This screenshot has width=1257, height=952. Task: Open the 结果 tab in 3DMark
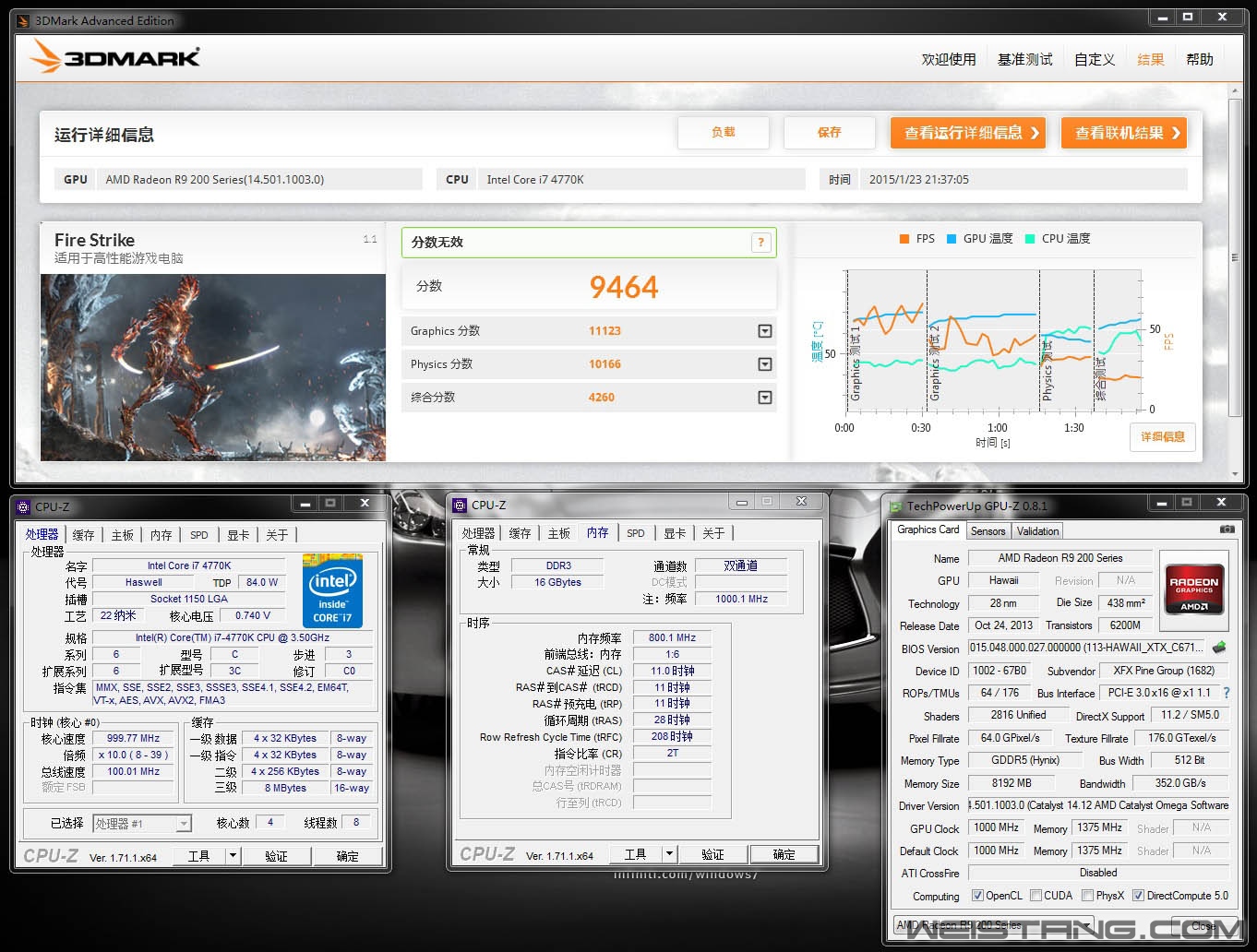[x=1151, y=59]
